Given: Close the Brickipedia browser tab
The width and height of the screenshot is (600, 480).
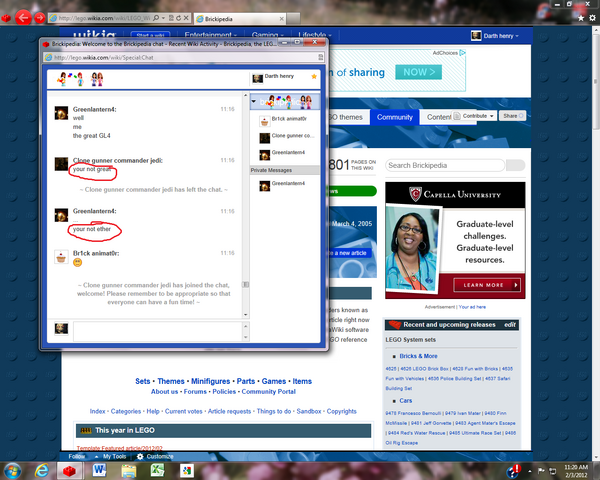Looking at the screenshot, I should click(282, 19).
